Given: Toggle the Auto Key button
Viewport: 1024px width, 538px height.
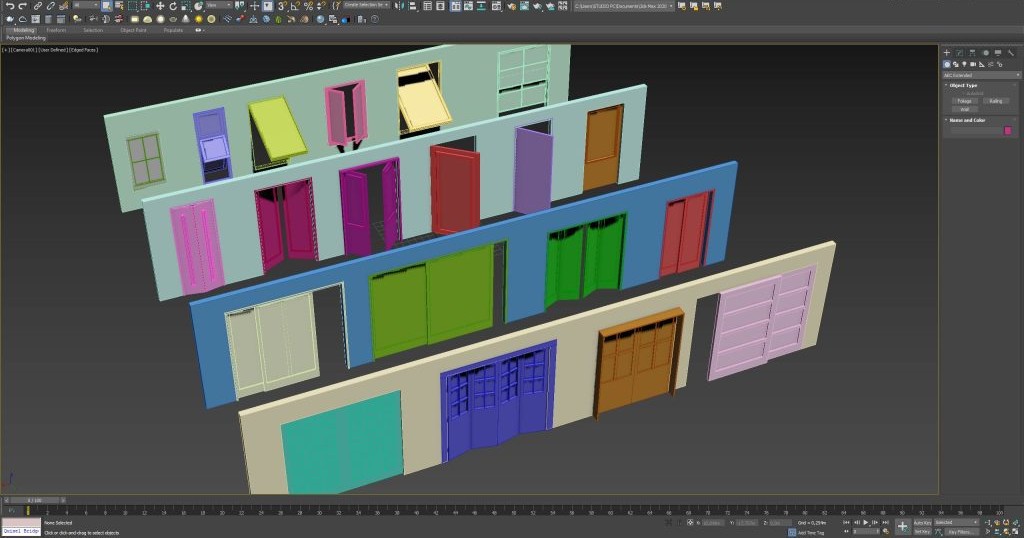Looking at the screenshot, I should (921, 523).
